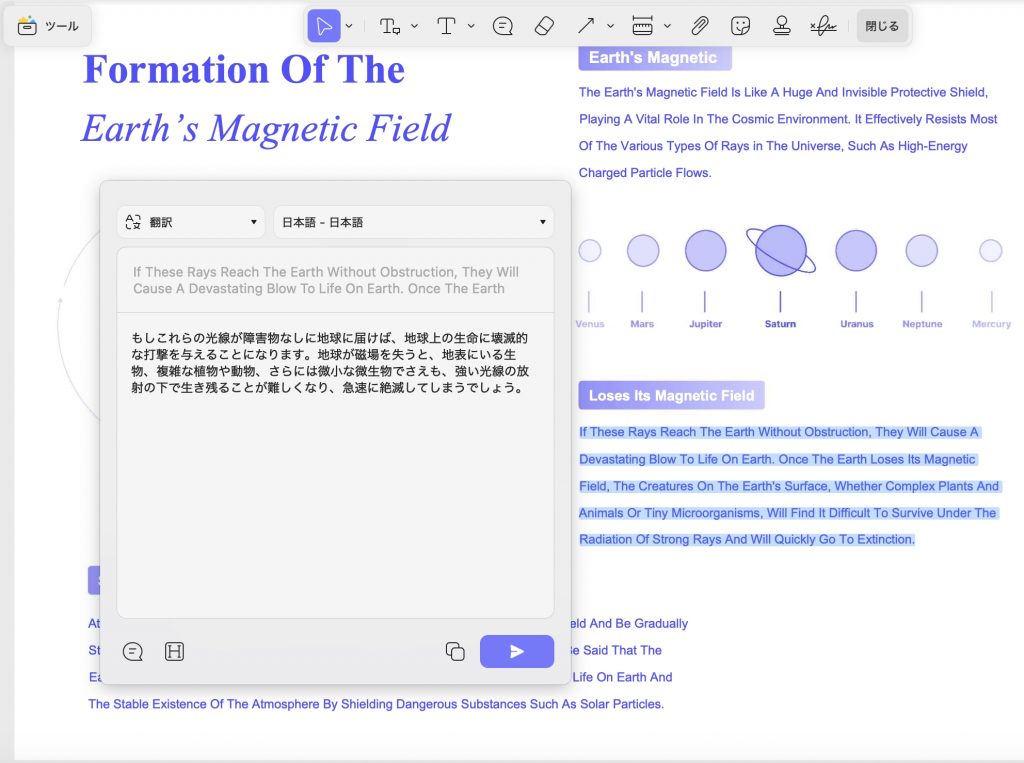The width and height of the screenshot is (1024, 763).
Task: Click highlighted line 'If These Rays Reach The Earth'
Action: coord(779,432)
